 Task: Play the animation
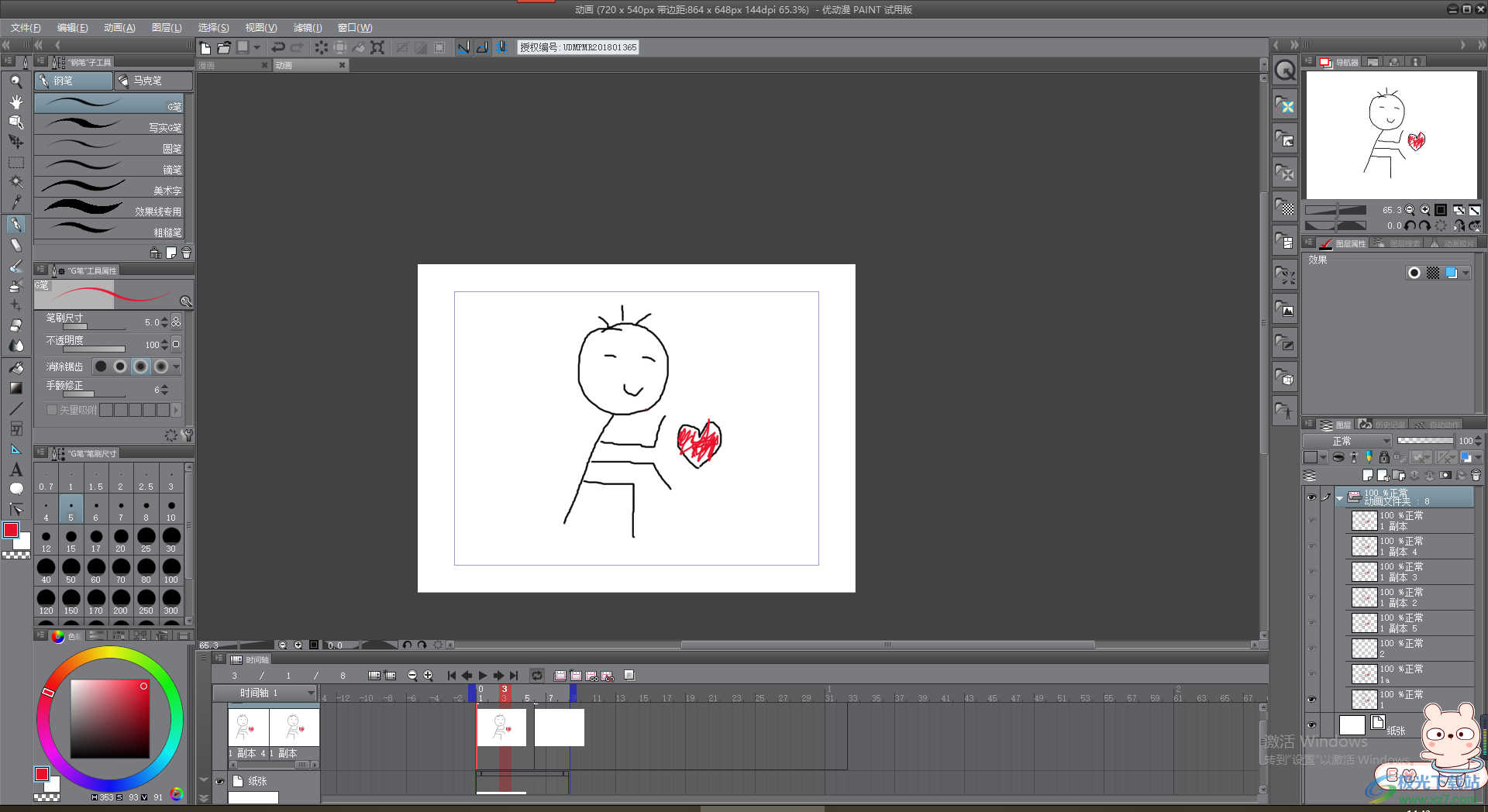(482, 676)
